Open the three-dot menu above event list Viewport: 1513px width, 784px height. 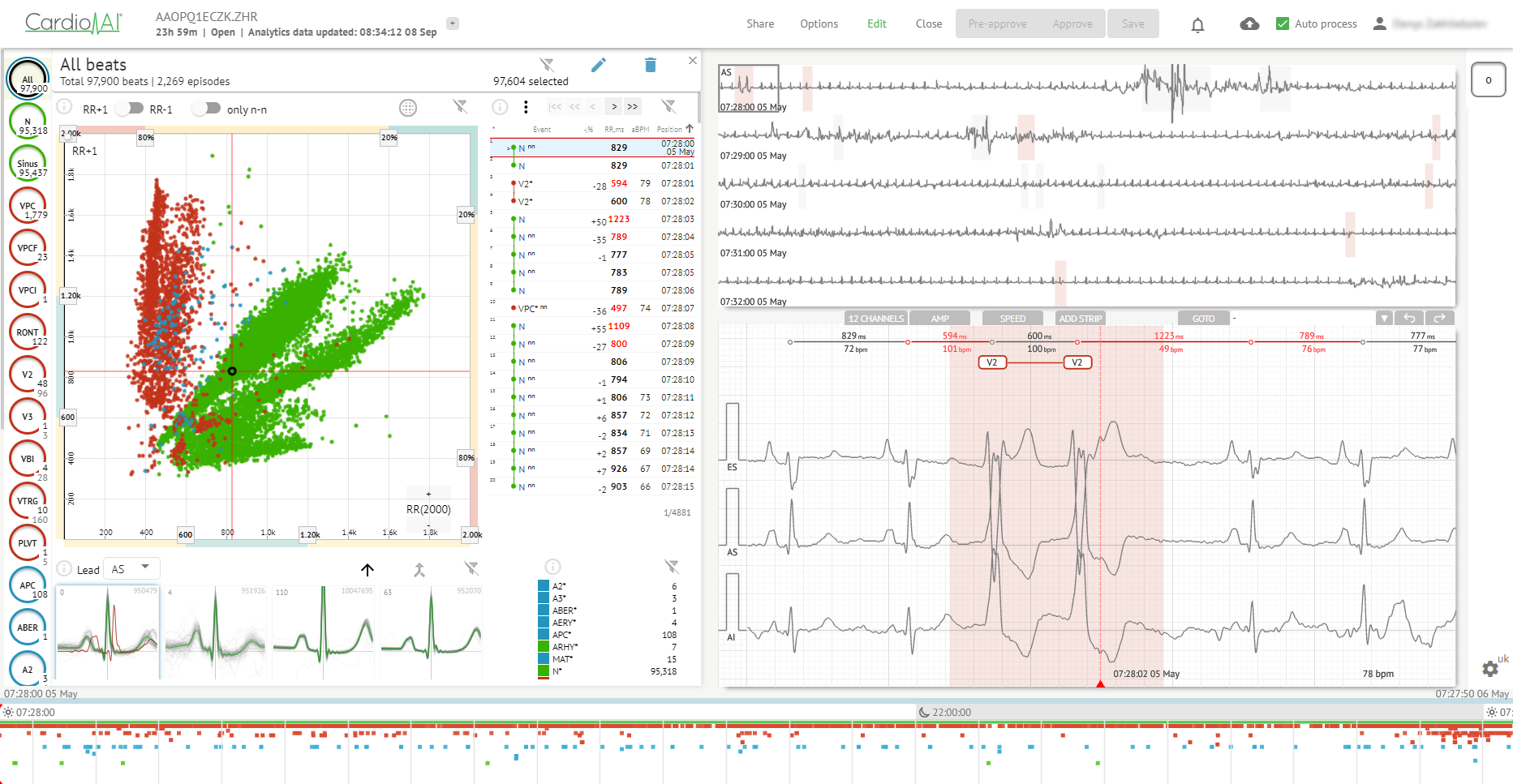[526, 107]
